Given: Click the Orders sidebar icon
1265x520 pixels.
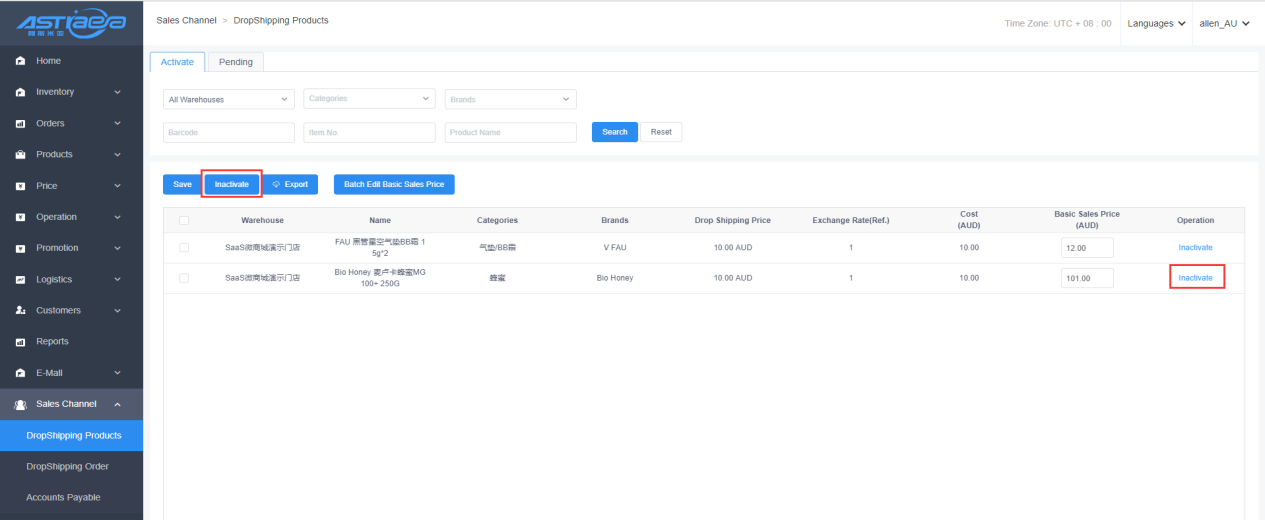Looking at the screenshot, I should [x=20, y=124].
